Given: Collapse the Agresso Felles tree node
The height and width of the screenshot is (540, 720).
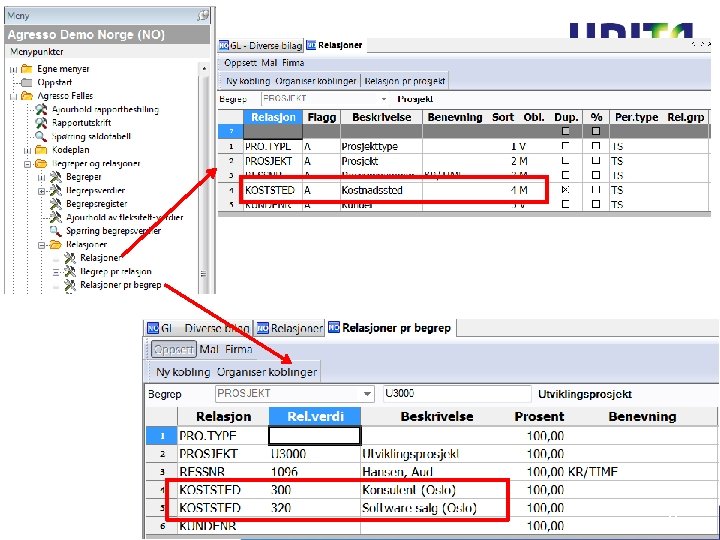Looking at the screenshot, I should point(13,96).
